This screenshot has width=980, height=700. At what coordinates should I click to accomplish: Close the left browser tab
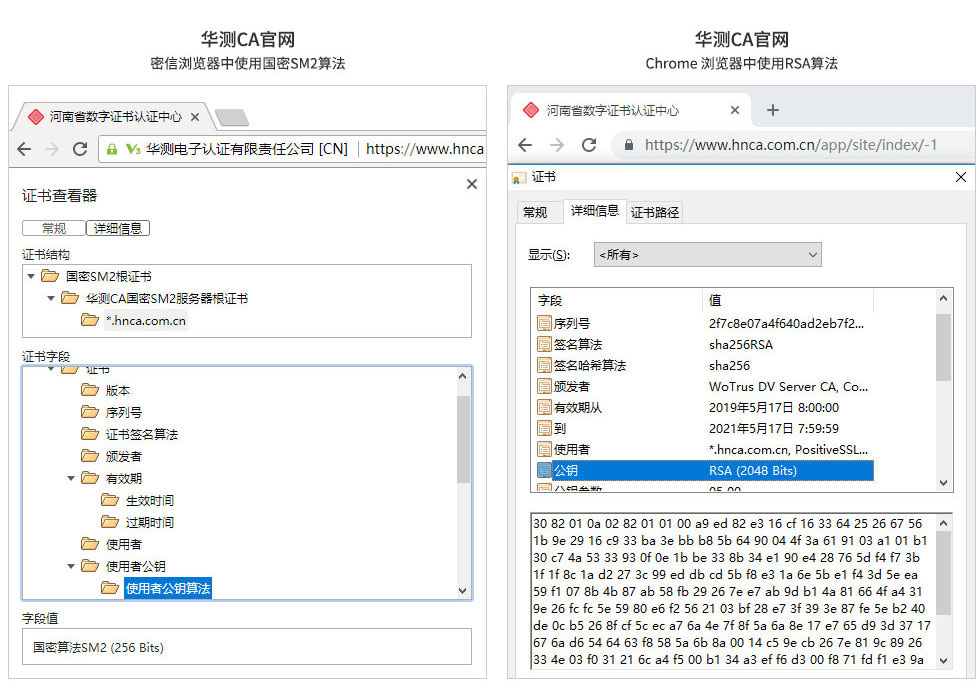pyautogui.click(x=194, y=117)
